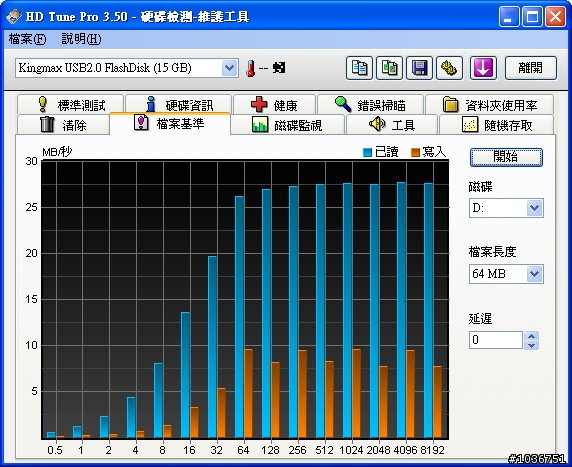The width and height of the screenshot is (572, 467).
Task: Click the orange 寫入 write legend swatch
Action: point(415,153)
